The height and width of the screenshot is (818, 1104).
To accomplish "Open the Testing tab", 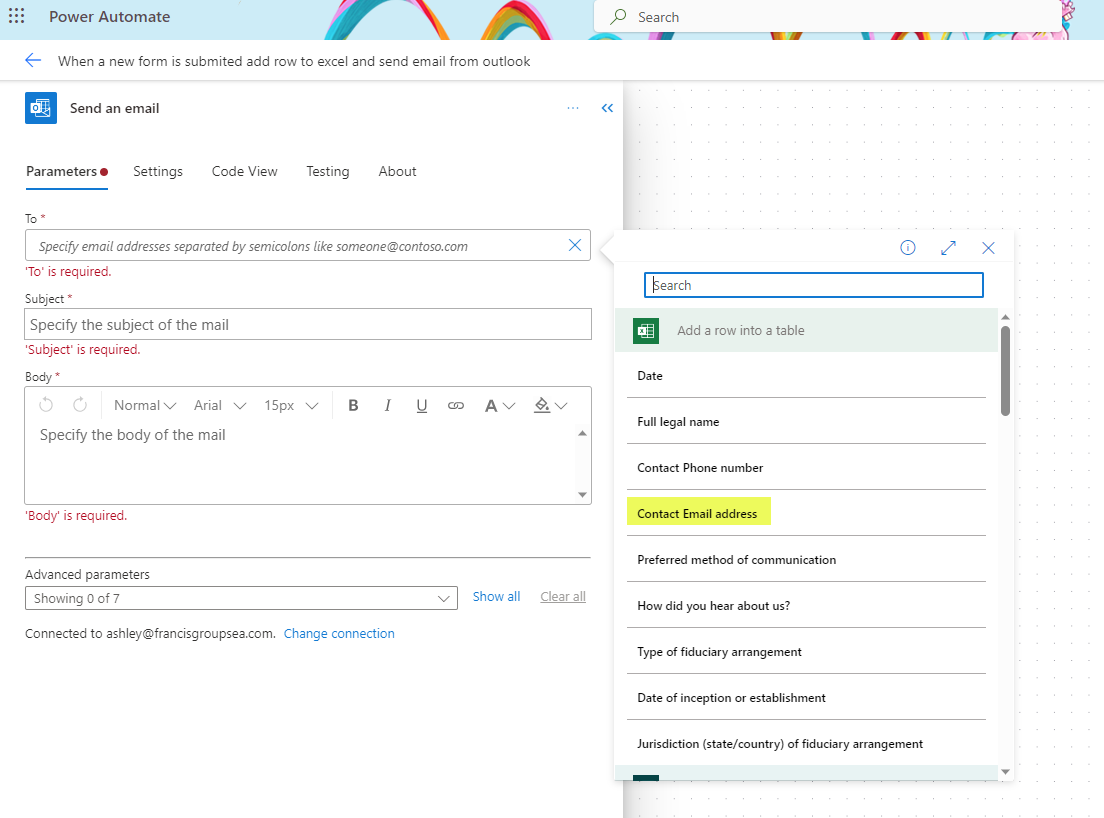I will [x=327, y=171].
